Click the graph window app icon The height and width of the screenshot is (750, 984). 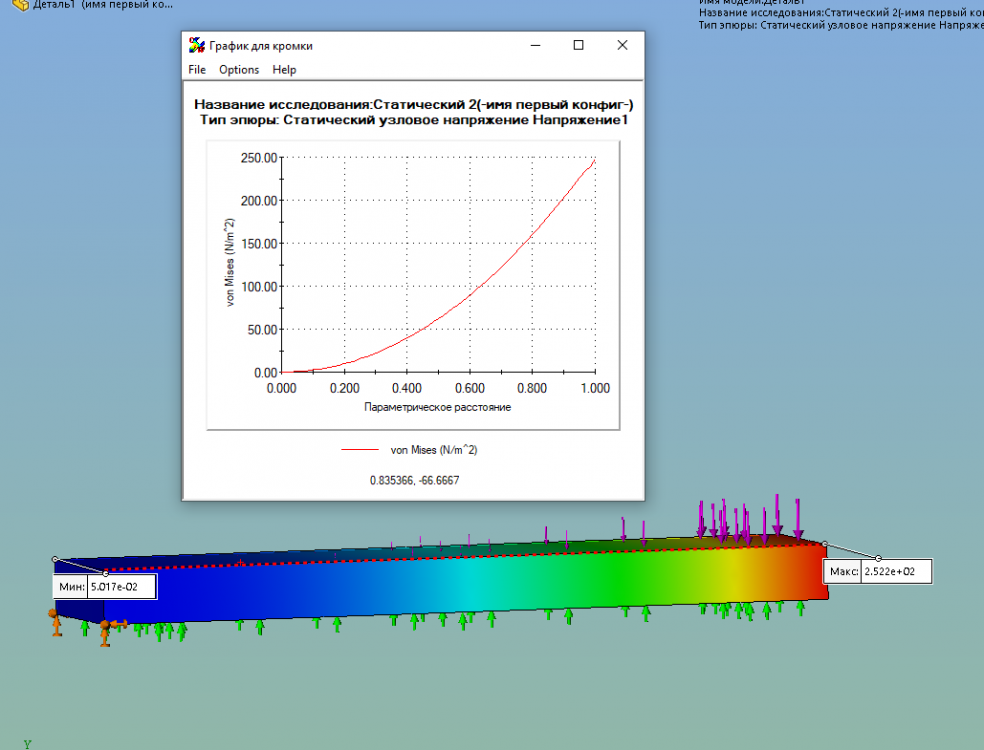[x=197, y=45]
